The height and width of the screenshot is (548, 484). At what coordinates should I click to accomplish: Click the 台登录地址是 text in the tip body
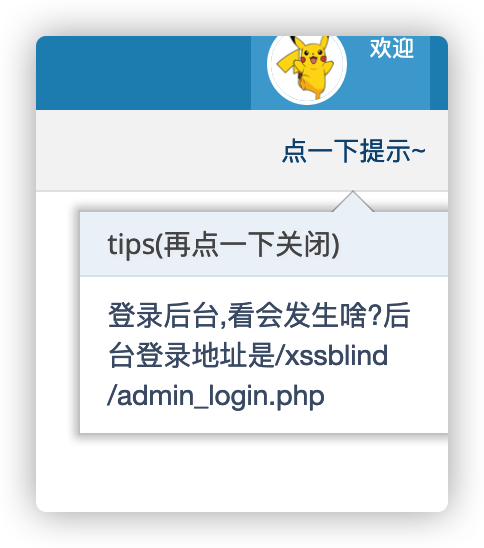click(x=192, y=355)
